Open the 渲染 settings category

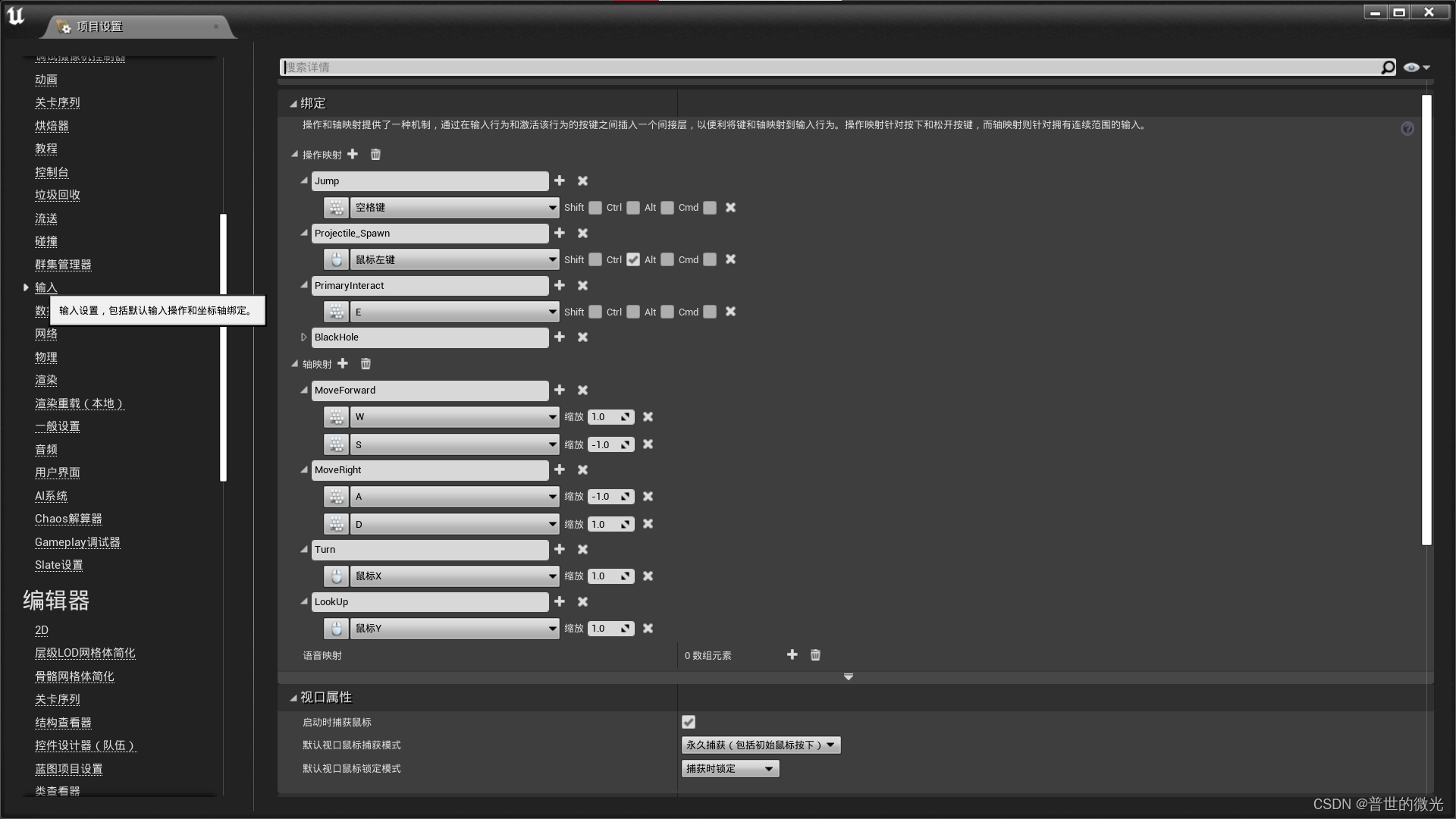pyautogui.click(x=45, y=380)
